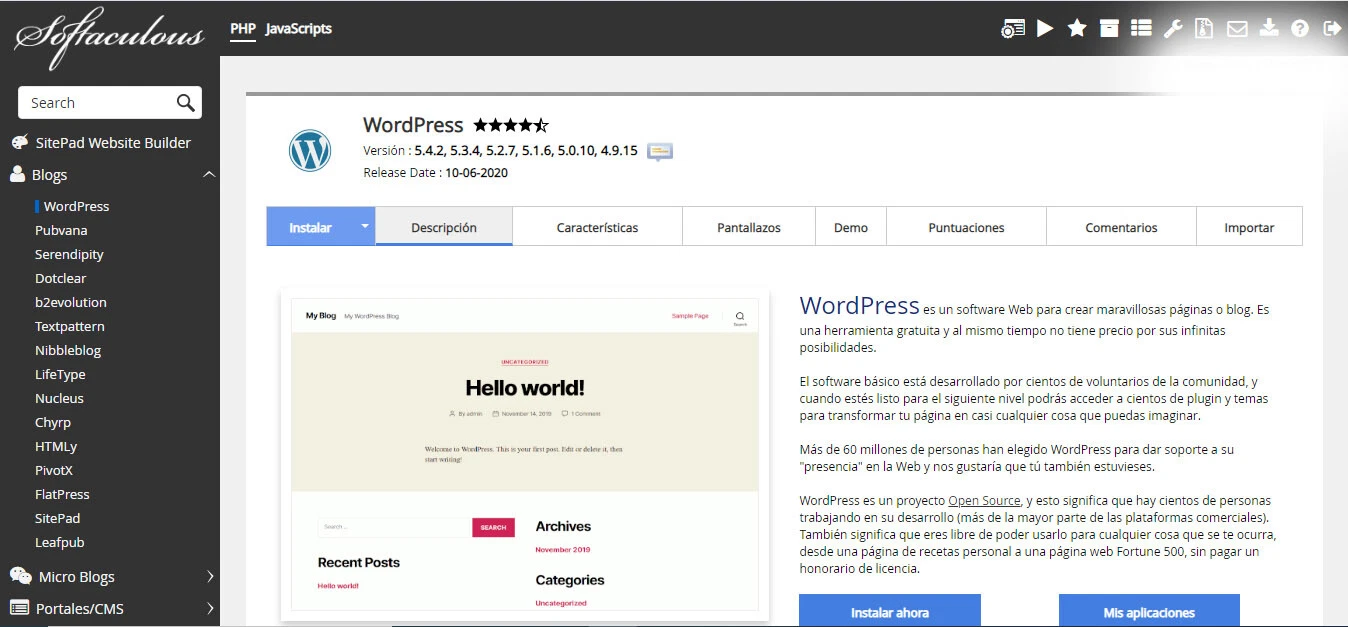Select b2evolution in the Blogs list

(x=70, y=302)
